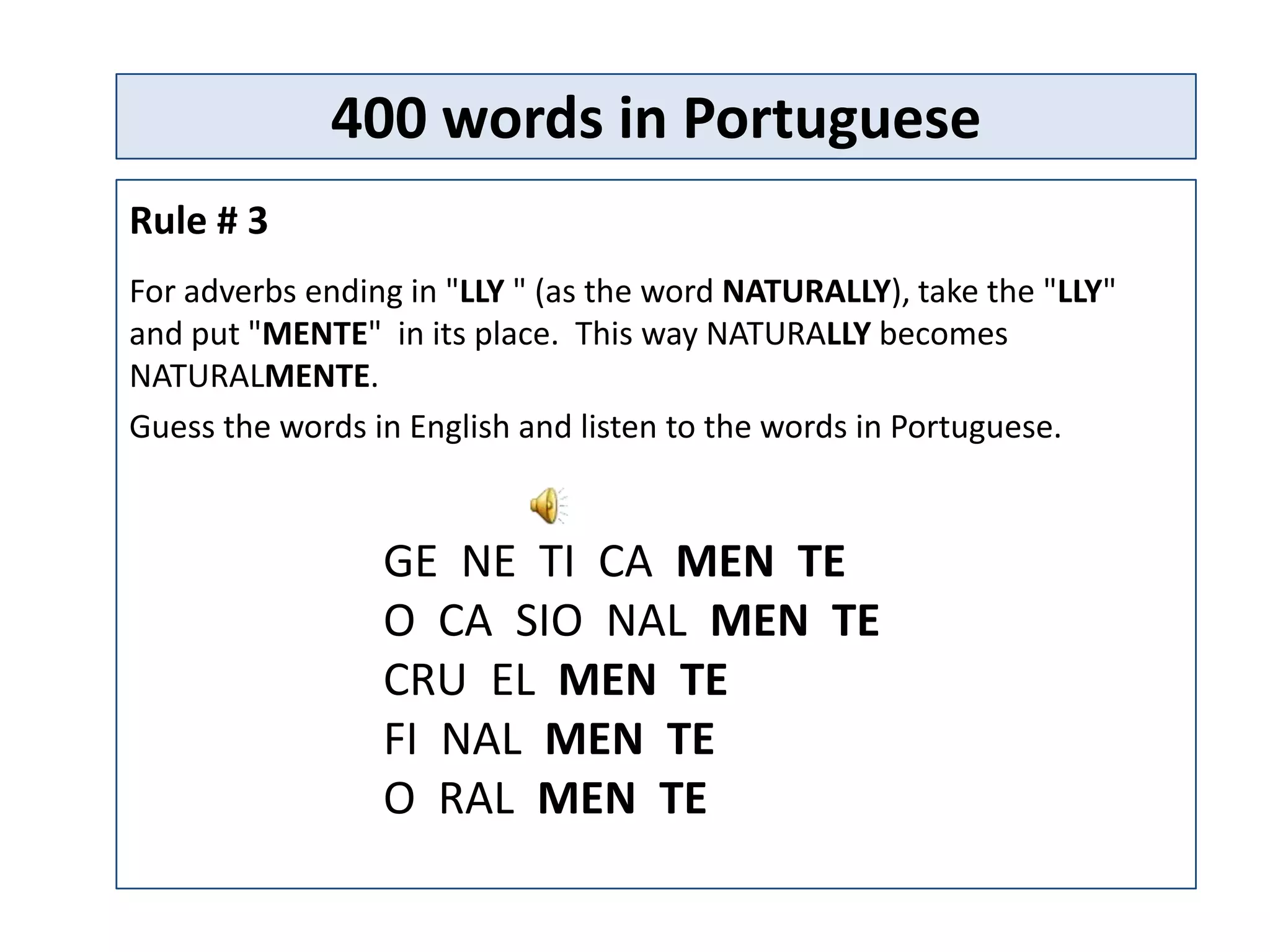Click the word NATURALMENTE in the paragraph

click(249, 376)
